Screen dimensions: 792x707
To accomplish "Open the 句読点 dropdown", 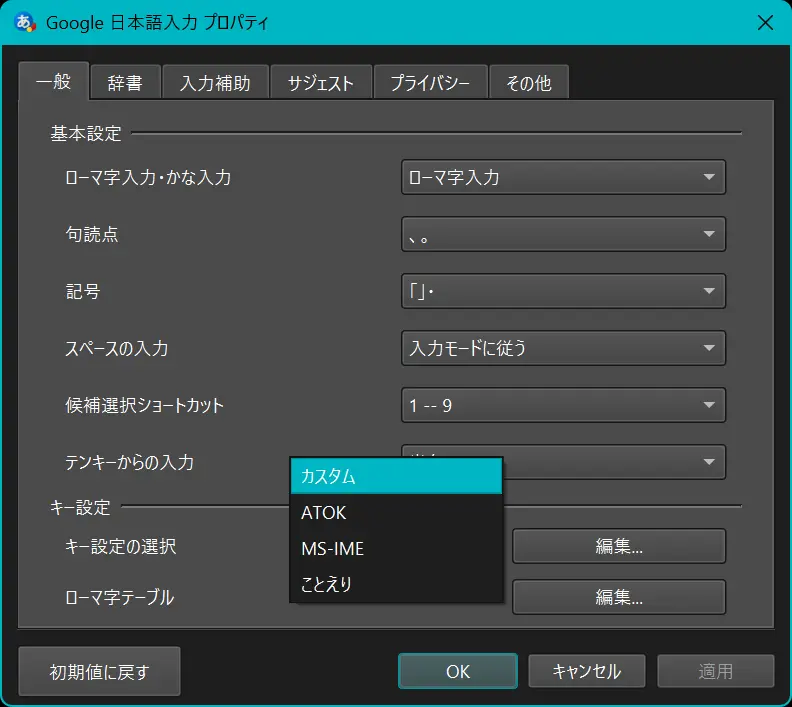I will [x=563, y=234].
